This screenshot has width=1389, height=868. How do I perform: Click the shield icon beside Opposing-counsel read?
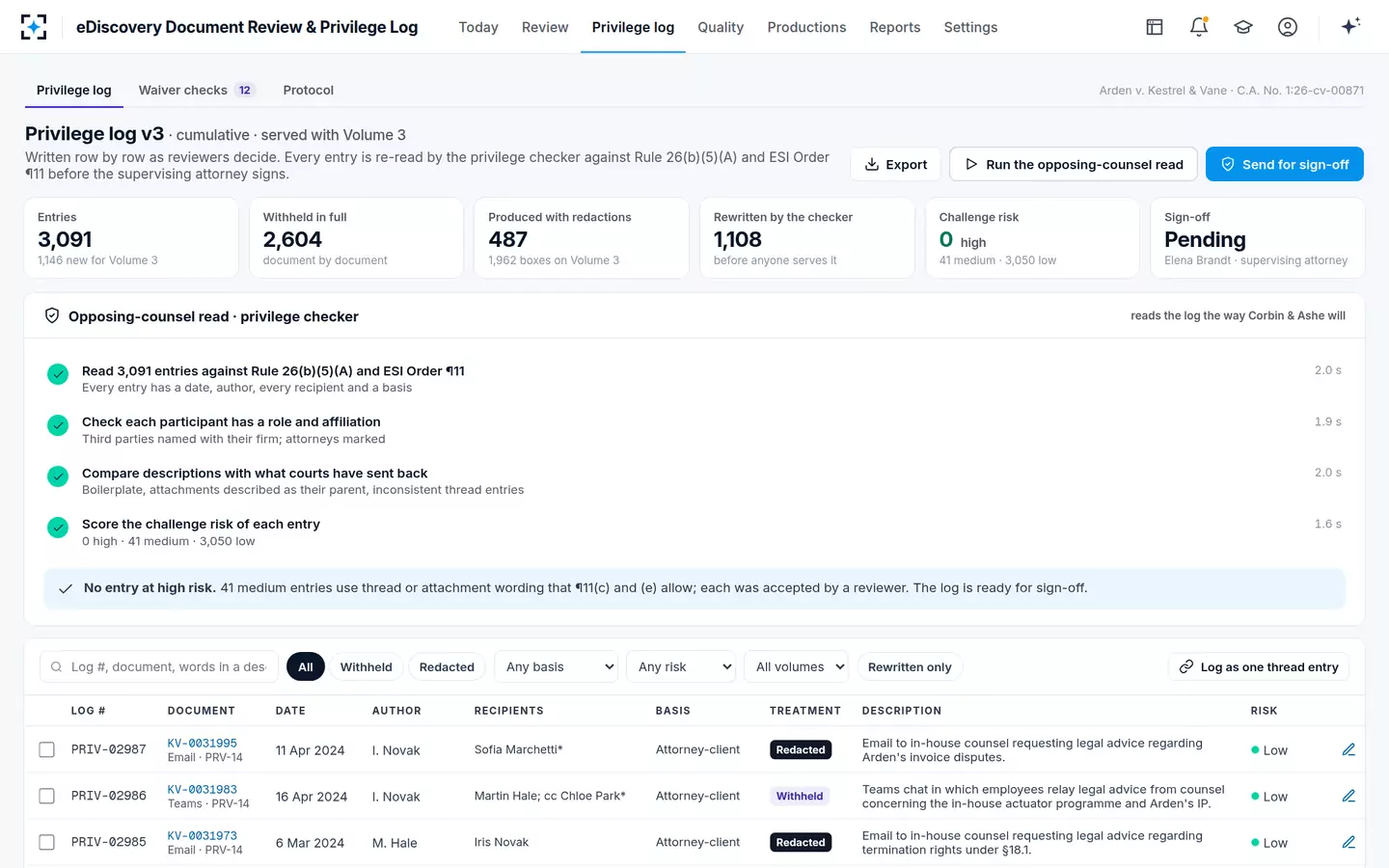point(52,315)
